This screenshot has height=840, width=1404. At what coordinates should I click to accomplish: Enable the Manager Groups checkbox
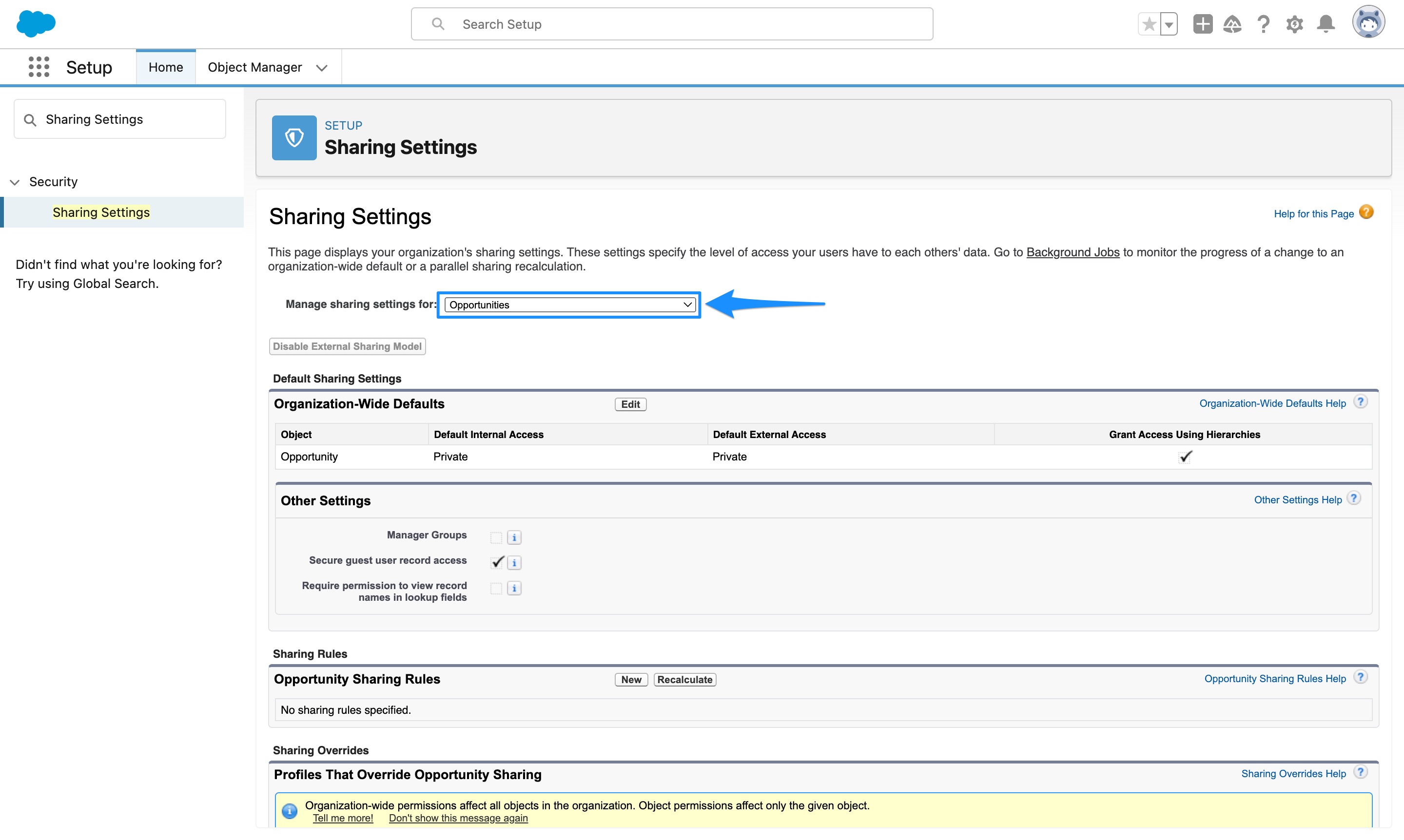(x=496, y=536)
